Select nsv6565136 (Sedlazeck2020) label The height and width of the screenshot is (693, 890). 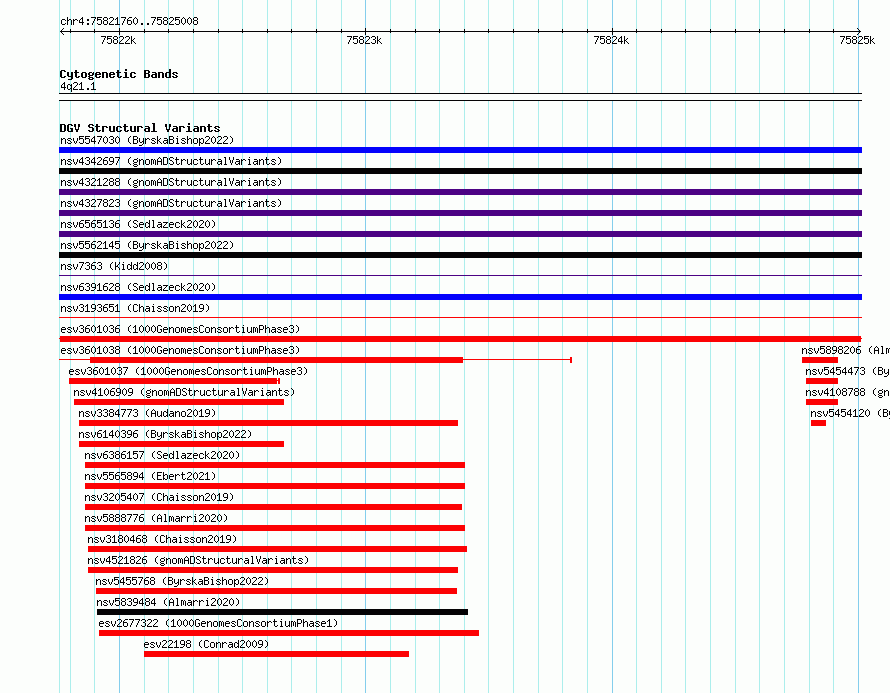tap(138, 224)
